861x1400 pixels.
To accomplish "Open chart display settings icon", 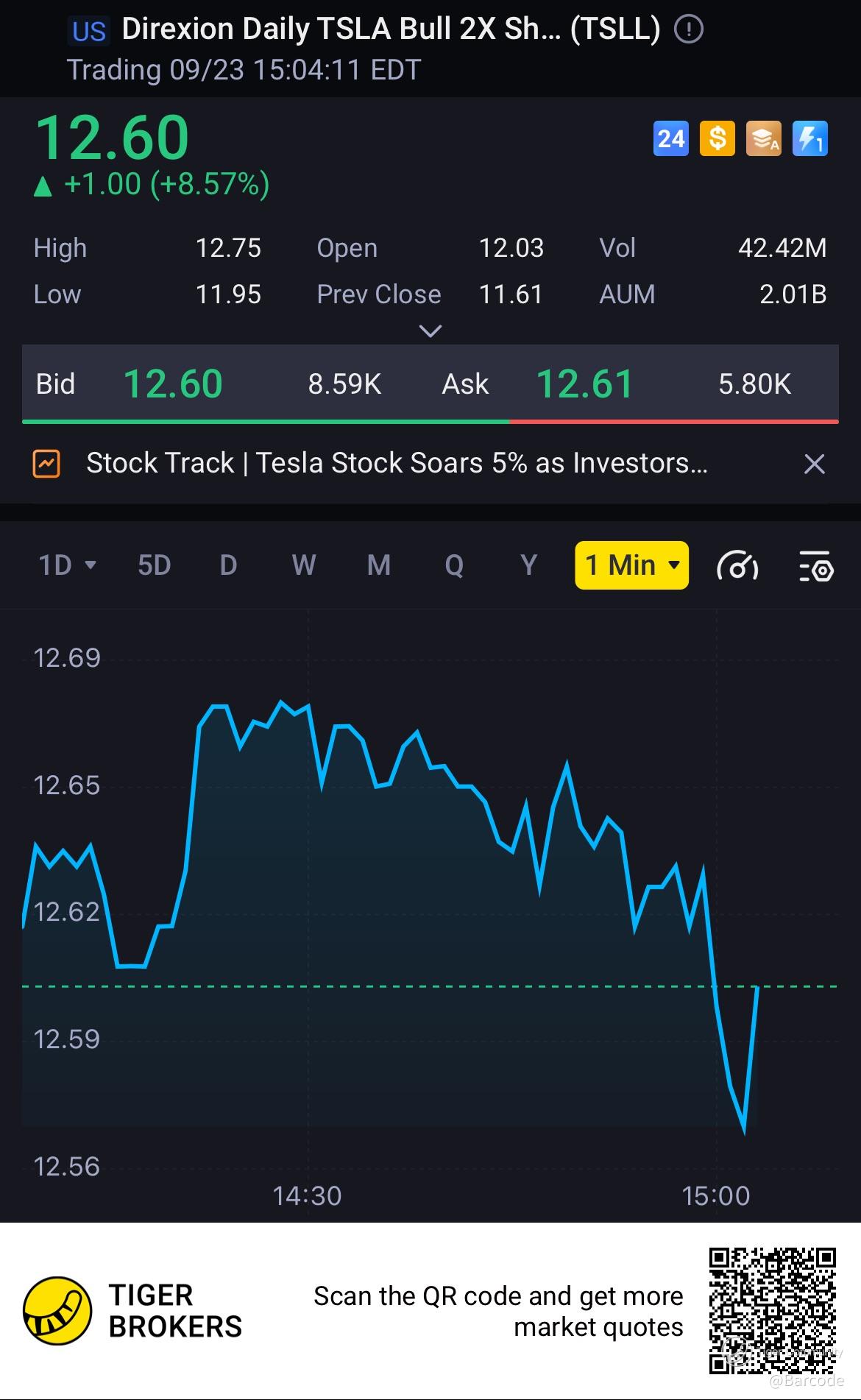I will (x=815, y=566).
